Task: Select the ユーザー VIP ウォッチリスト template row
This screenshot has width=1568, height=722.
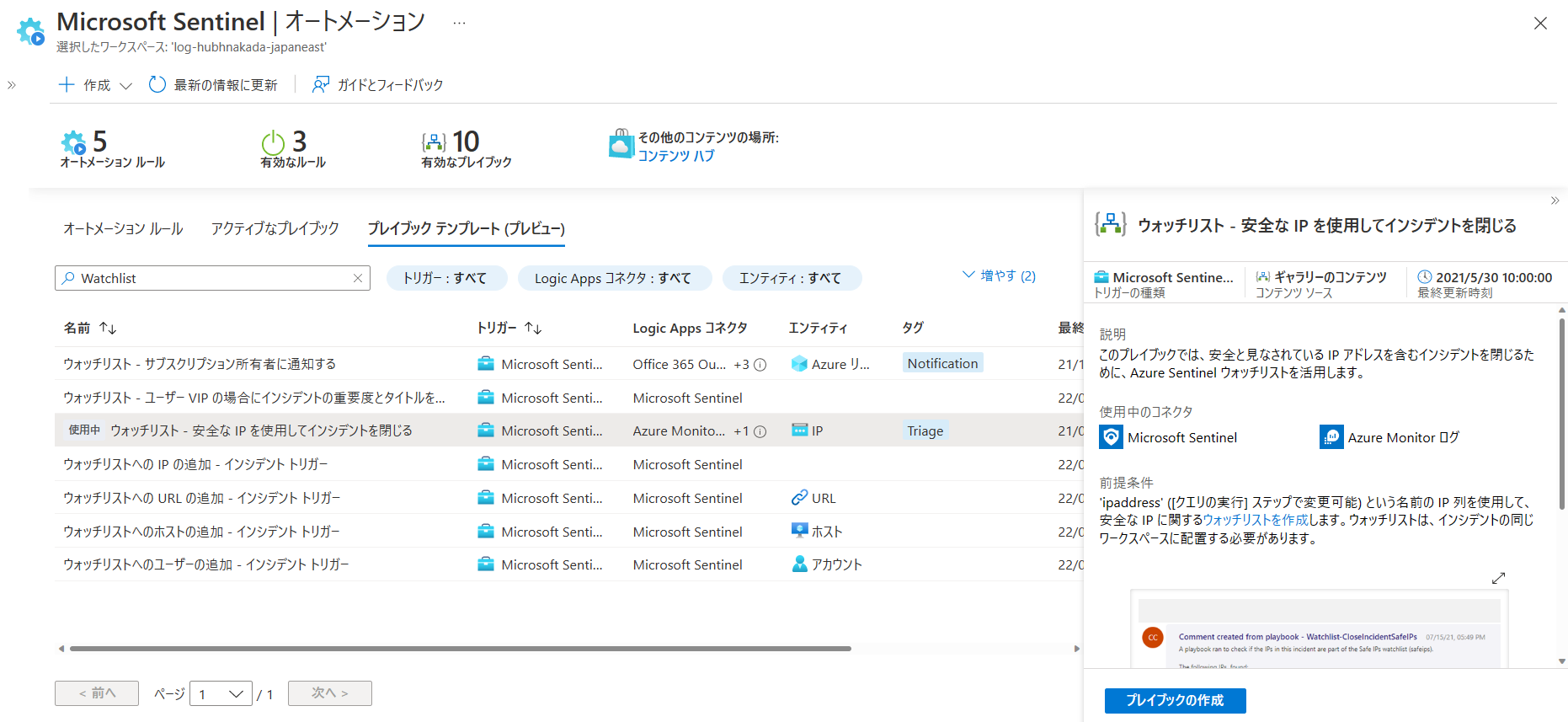Action: (568, 398)
